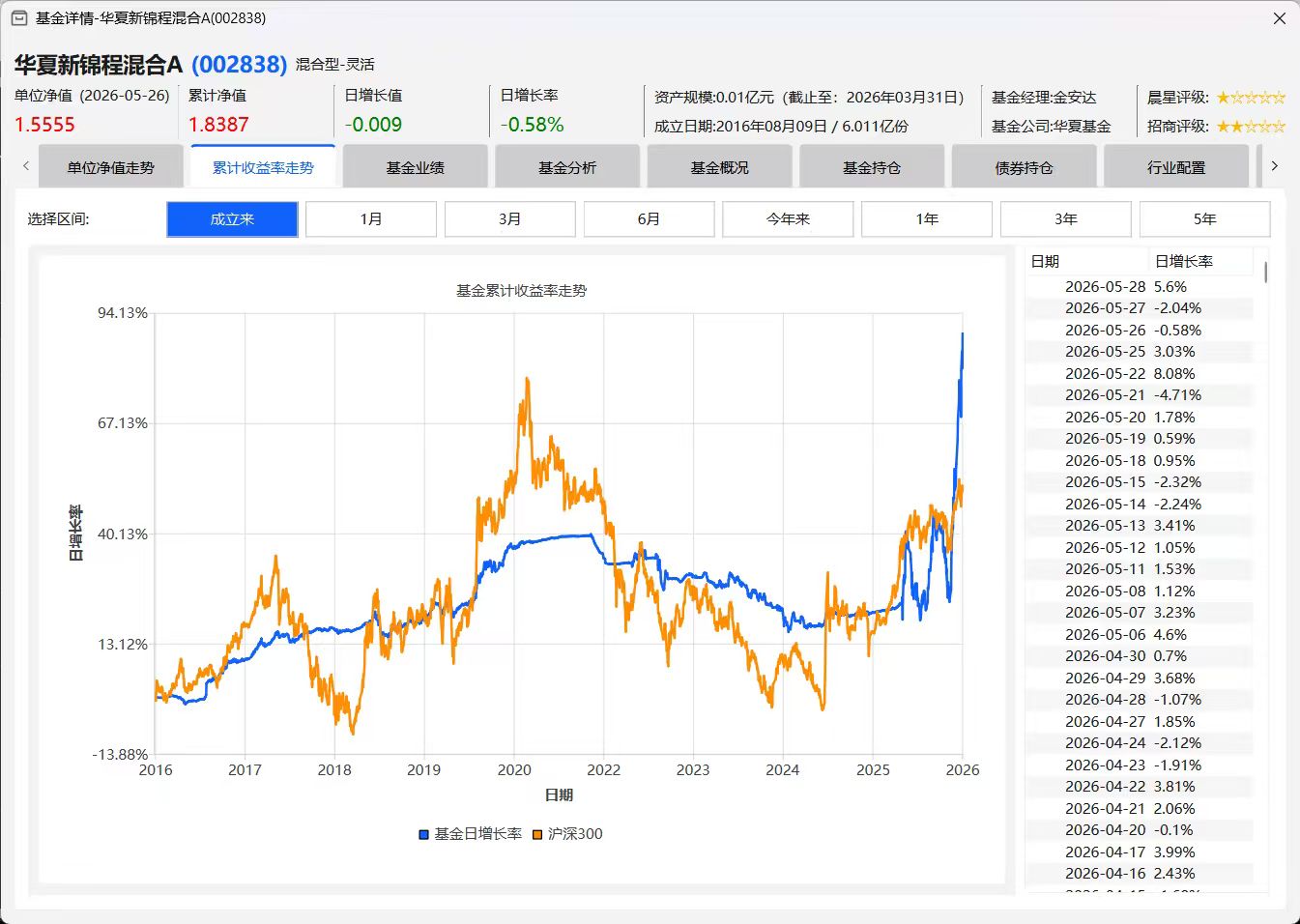Image resolution: width=1300 pixels, height=924 pixels.
Task: Click the 资产规模:0.01亿元 text
Action: 714,98
